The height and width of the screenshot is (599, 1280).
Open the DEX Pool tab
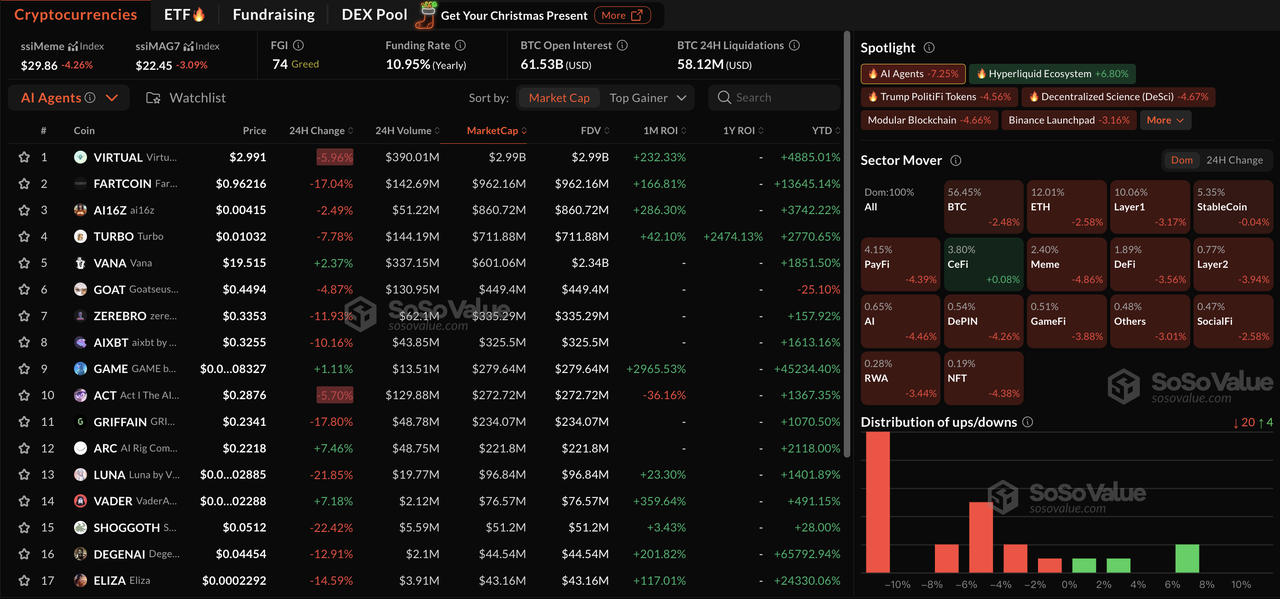374,15
